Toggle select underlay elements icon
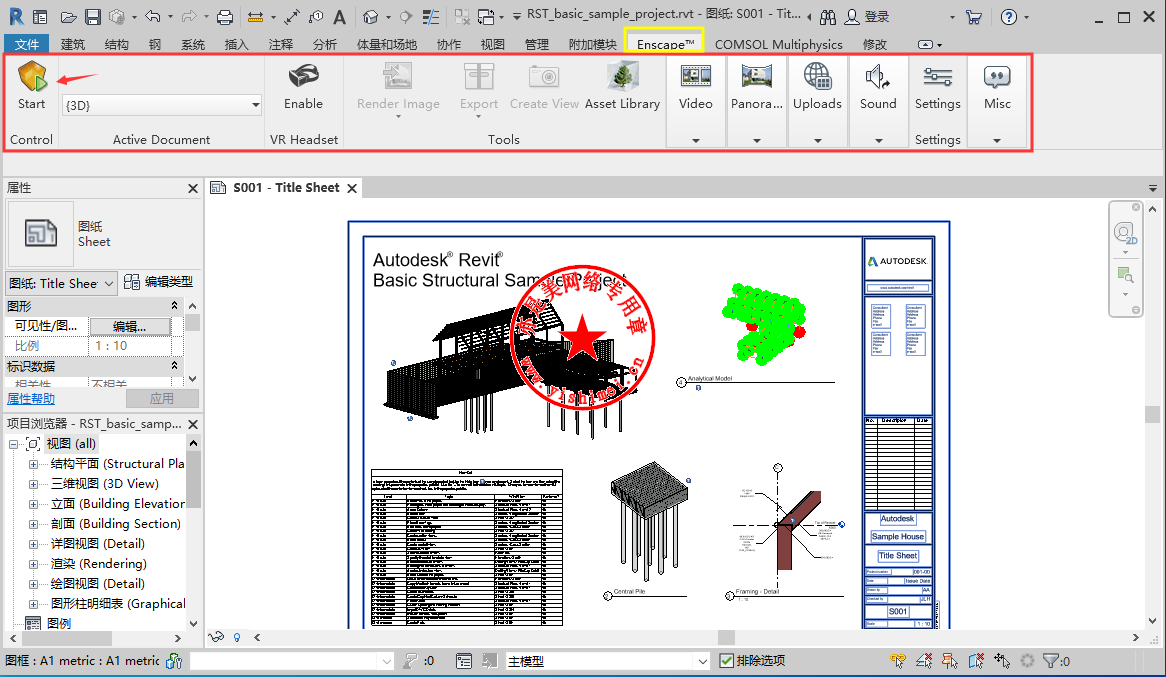Image resolution: width=1166 pixels, height=677 pixels. click(x=924, y=661)
